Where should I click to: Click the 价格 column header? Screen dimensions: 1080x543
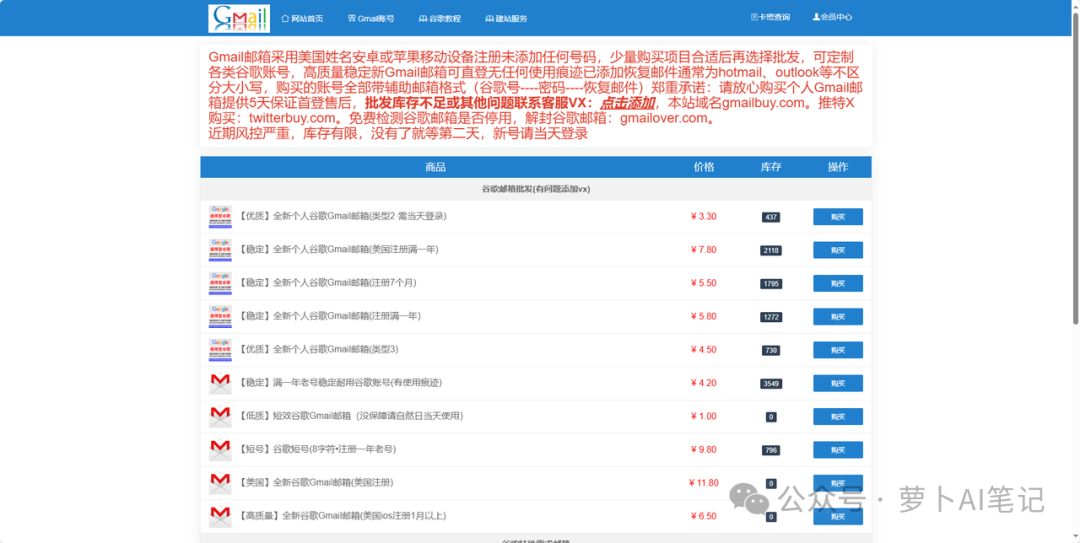[x=704, y=167]
